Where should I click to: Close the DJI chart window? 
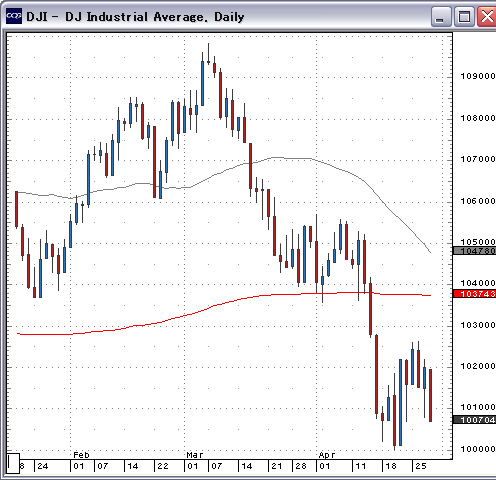[487, 16]
